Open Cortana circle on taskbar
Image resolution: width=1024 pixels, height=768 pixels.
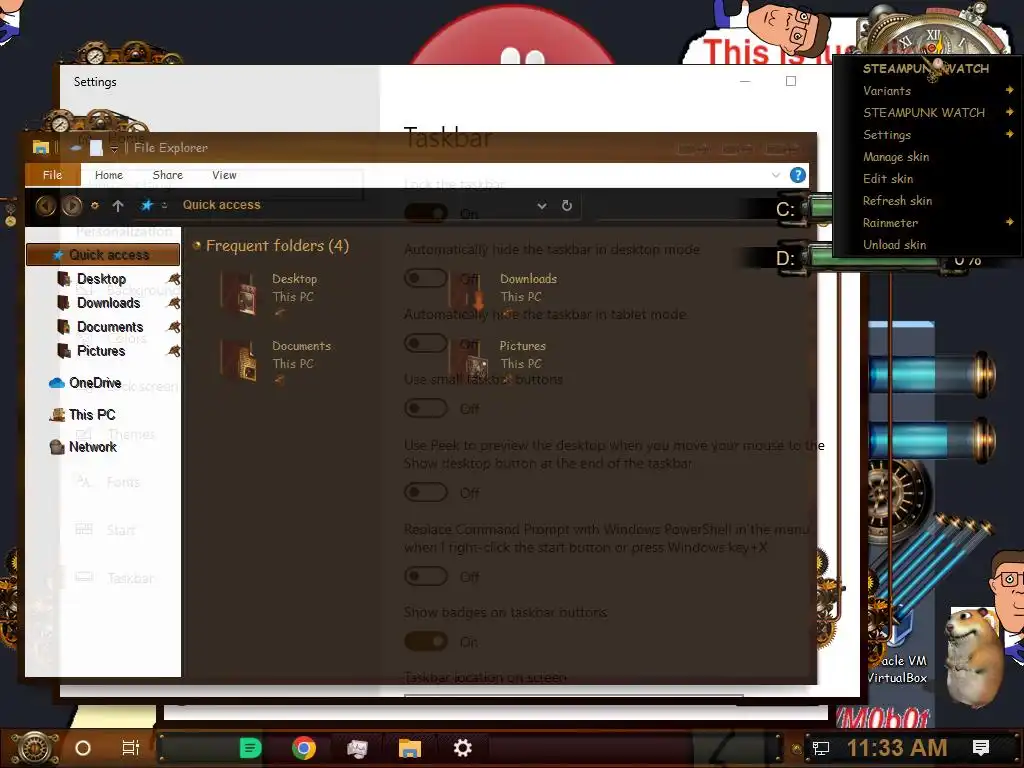click(x=83, y=748)
